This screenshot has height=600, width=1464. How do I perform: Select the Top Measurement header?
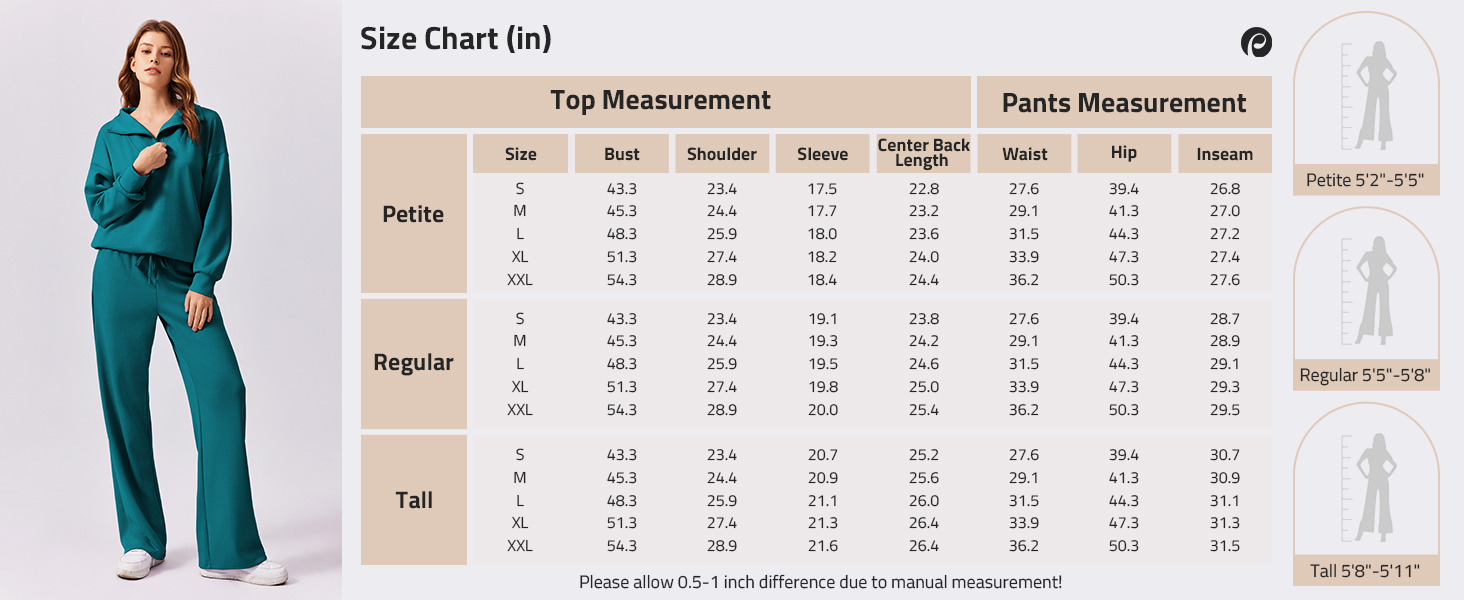point(660,101)
